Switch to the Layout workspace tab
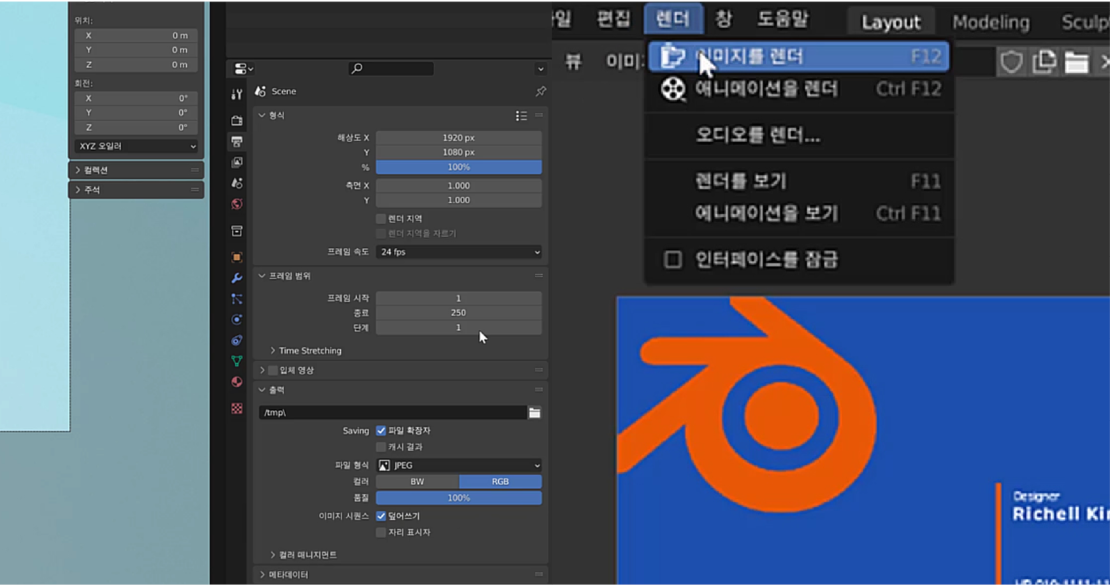The image size is (1110, 585). [891, 22]
